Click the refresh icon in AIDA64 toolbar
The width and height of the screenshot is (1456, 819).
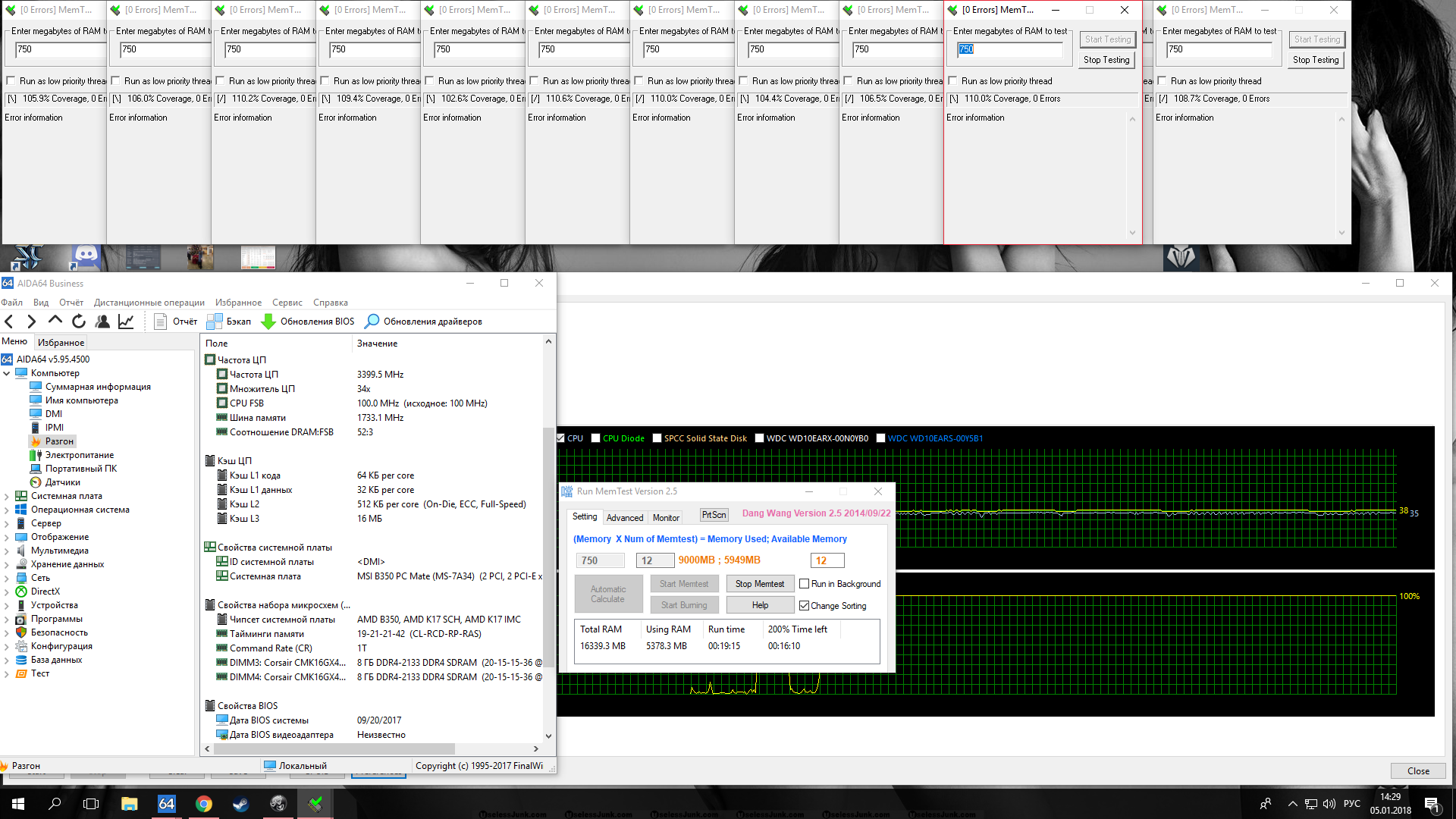[79, 322]
